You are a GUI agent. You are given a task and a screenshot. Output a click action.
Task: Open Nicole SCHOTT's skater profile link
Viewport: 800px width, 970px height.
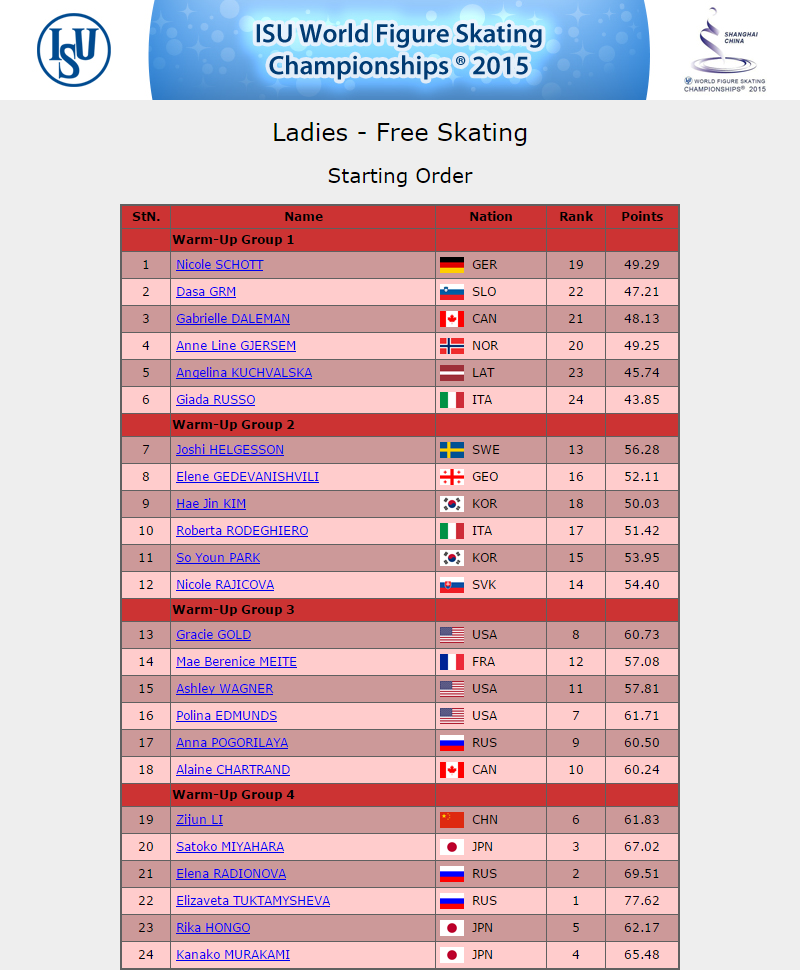(220, 265)
